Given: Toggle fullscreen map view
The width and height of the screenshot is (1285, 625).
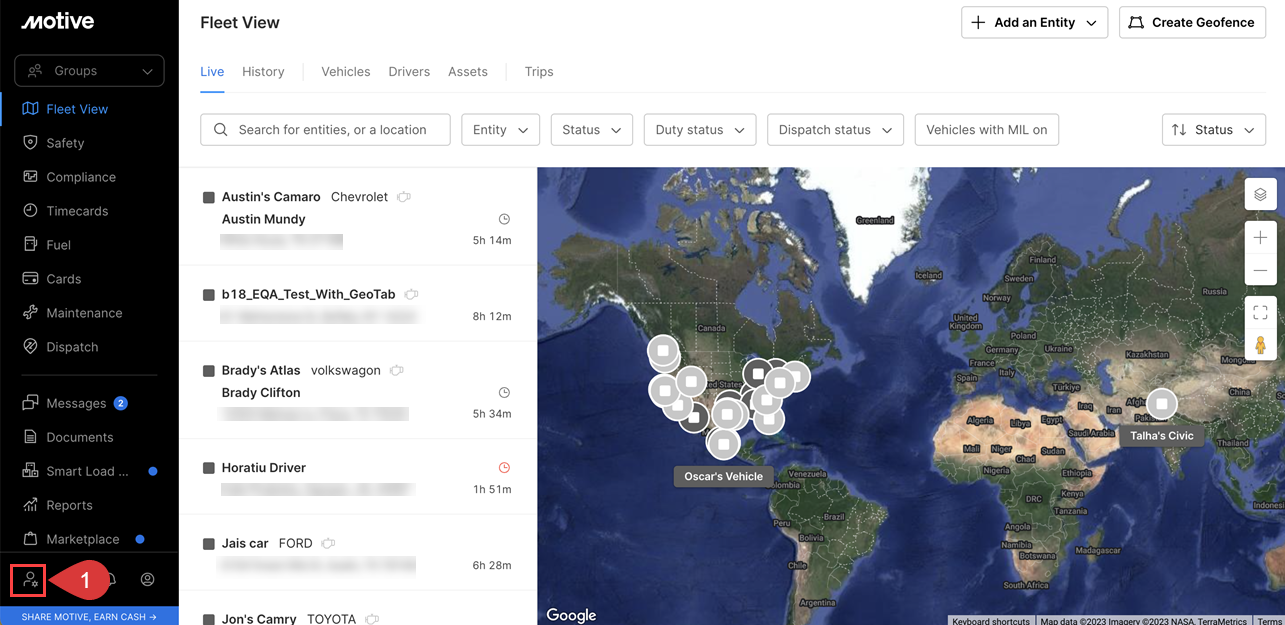Looking at the screenshot, I should pos(1260,313).
